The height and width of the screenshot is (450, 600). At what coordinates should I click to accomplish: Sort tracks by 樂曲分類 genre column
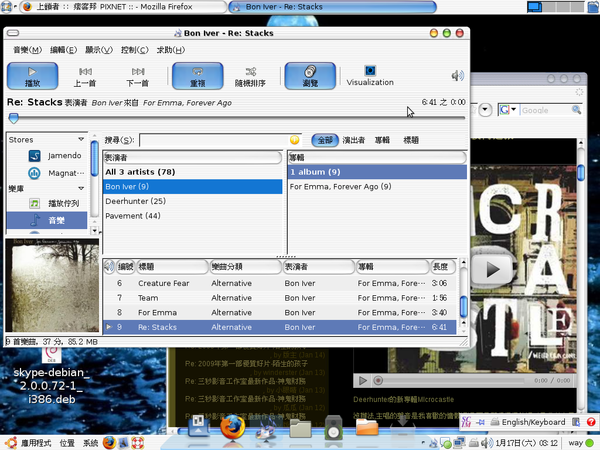coord(246,266)
